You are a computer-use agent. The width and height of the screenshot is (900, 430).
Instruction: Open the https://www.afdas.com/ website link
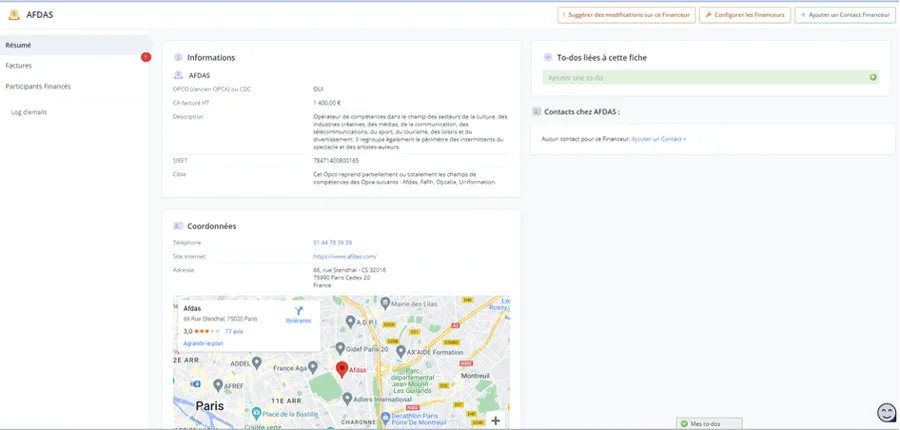(x=345, y=257)
